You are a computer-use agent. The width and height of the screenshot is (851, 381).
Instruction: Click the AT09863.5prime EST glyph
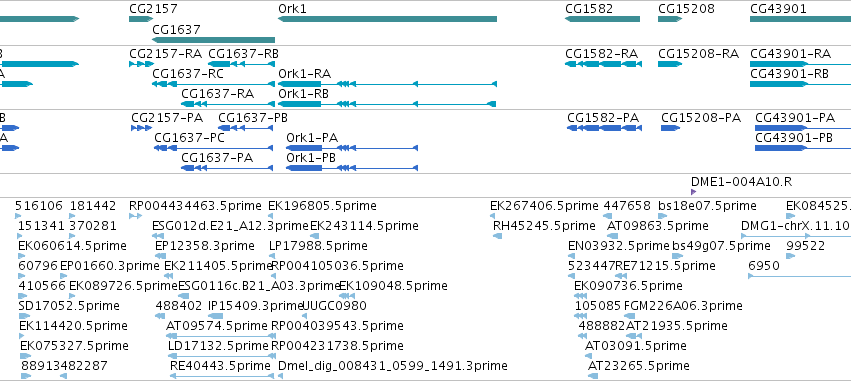[613, 236]
